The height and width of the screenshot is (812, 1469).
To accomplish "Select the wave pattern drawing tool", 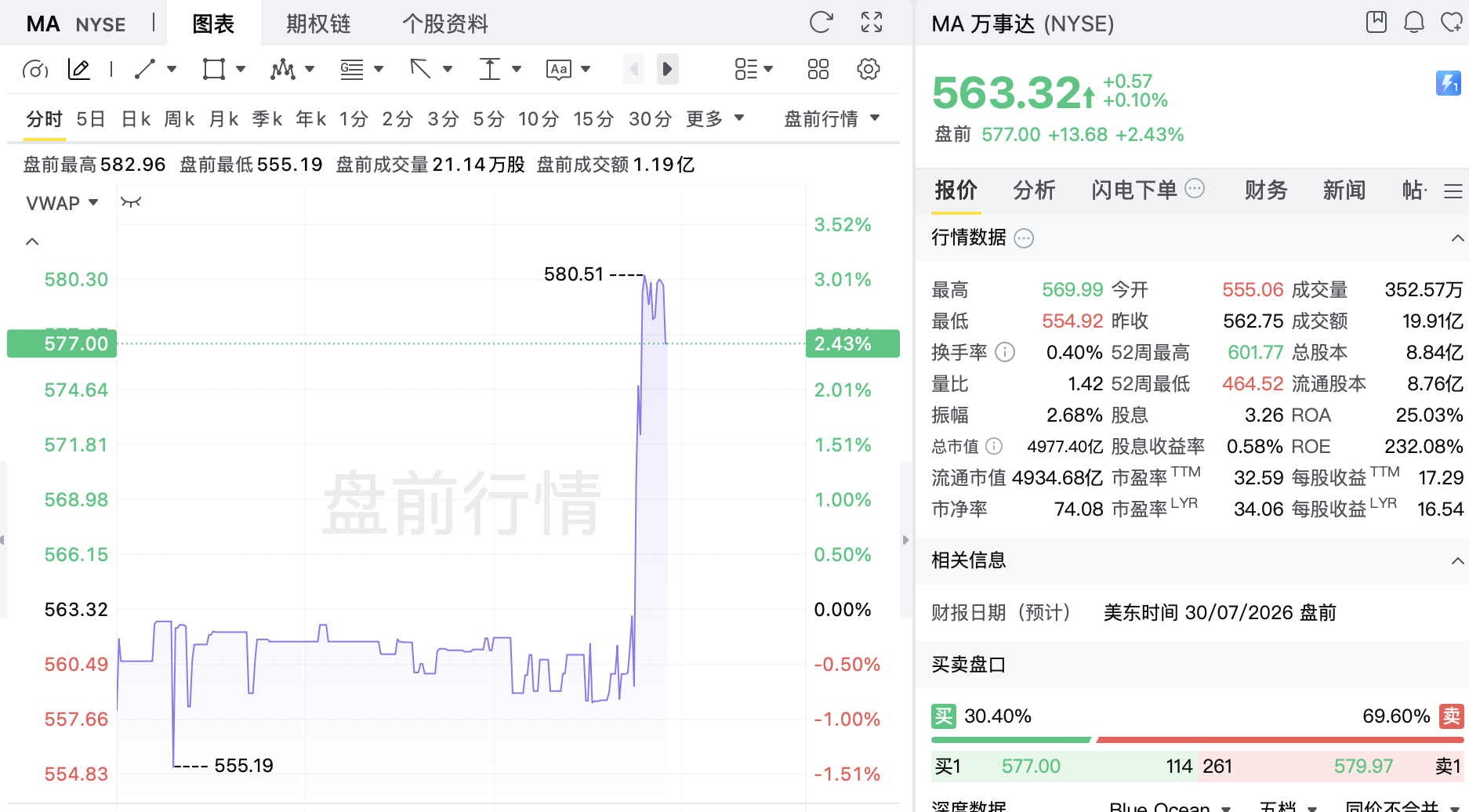I will click(282, 69).
